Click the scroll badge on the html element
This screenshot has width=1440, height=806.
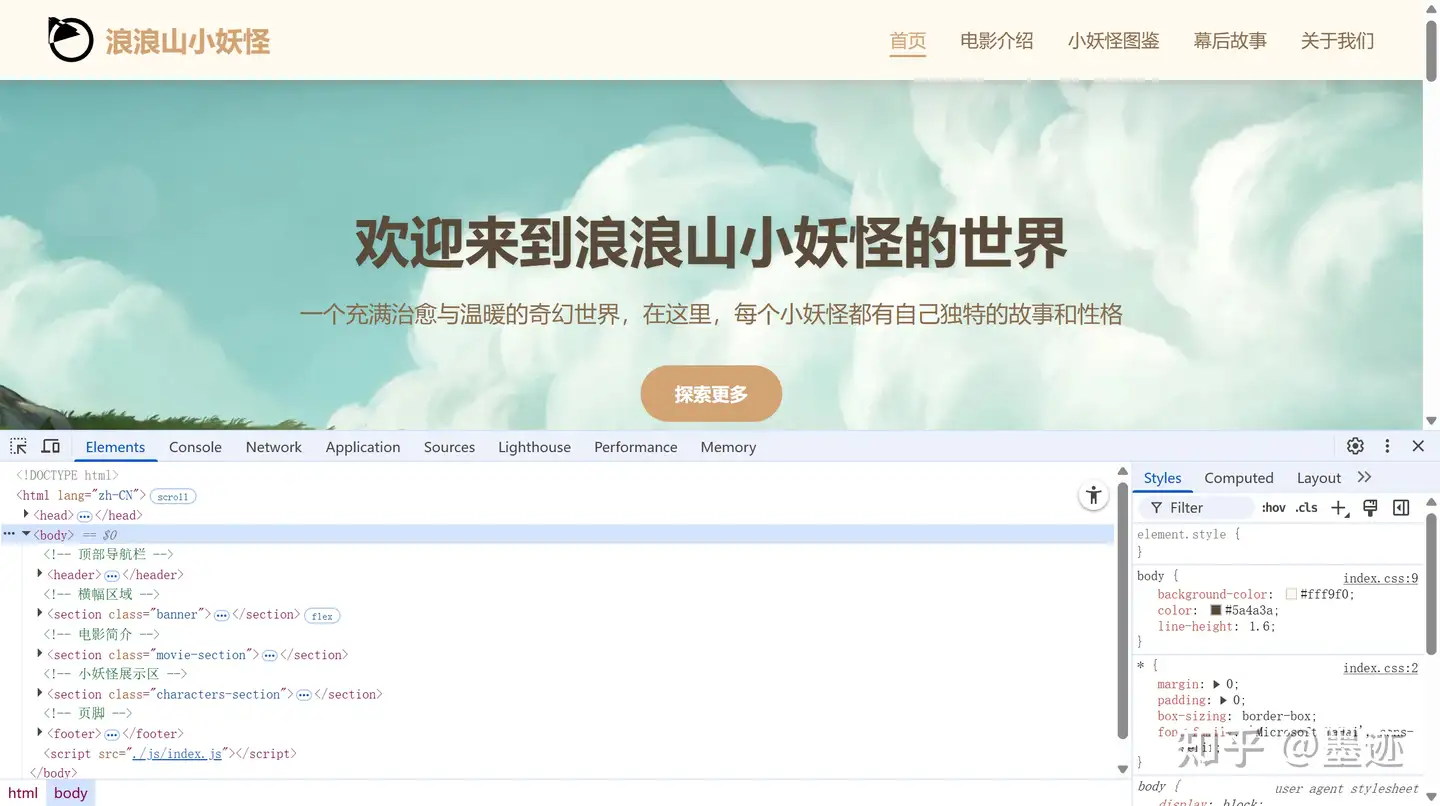(x=173, y=496)
